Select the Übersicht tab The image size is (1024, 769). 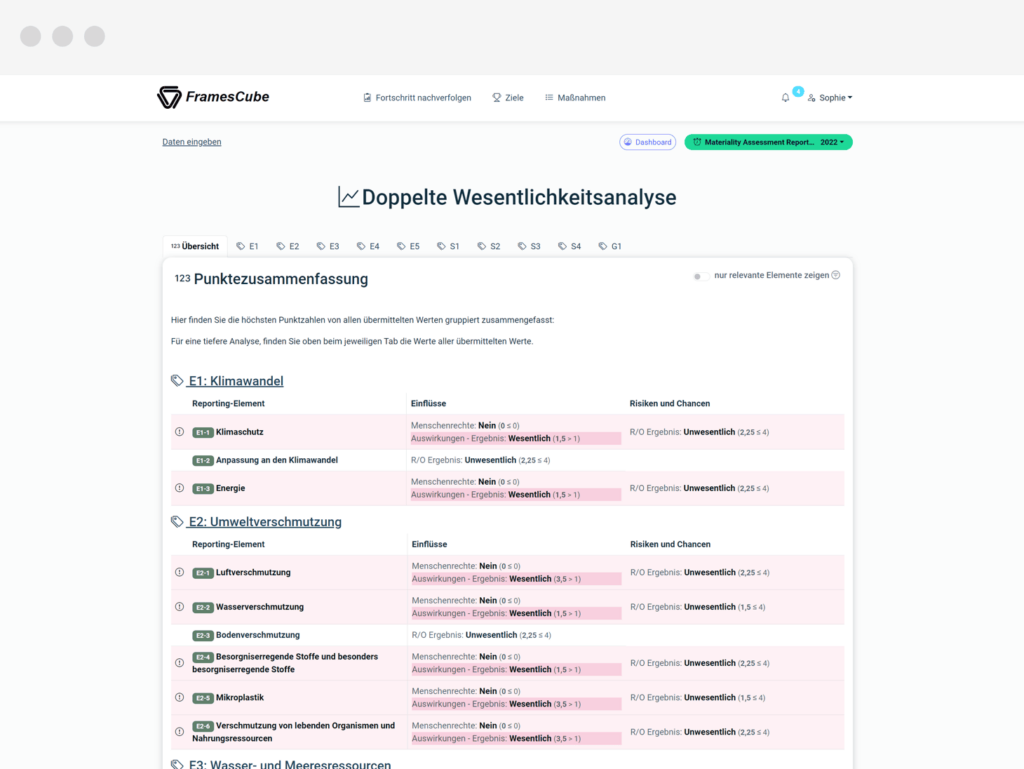click(x=195, y=246)
